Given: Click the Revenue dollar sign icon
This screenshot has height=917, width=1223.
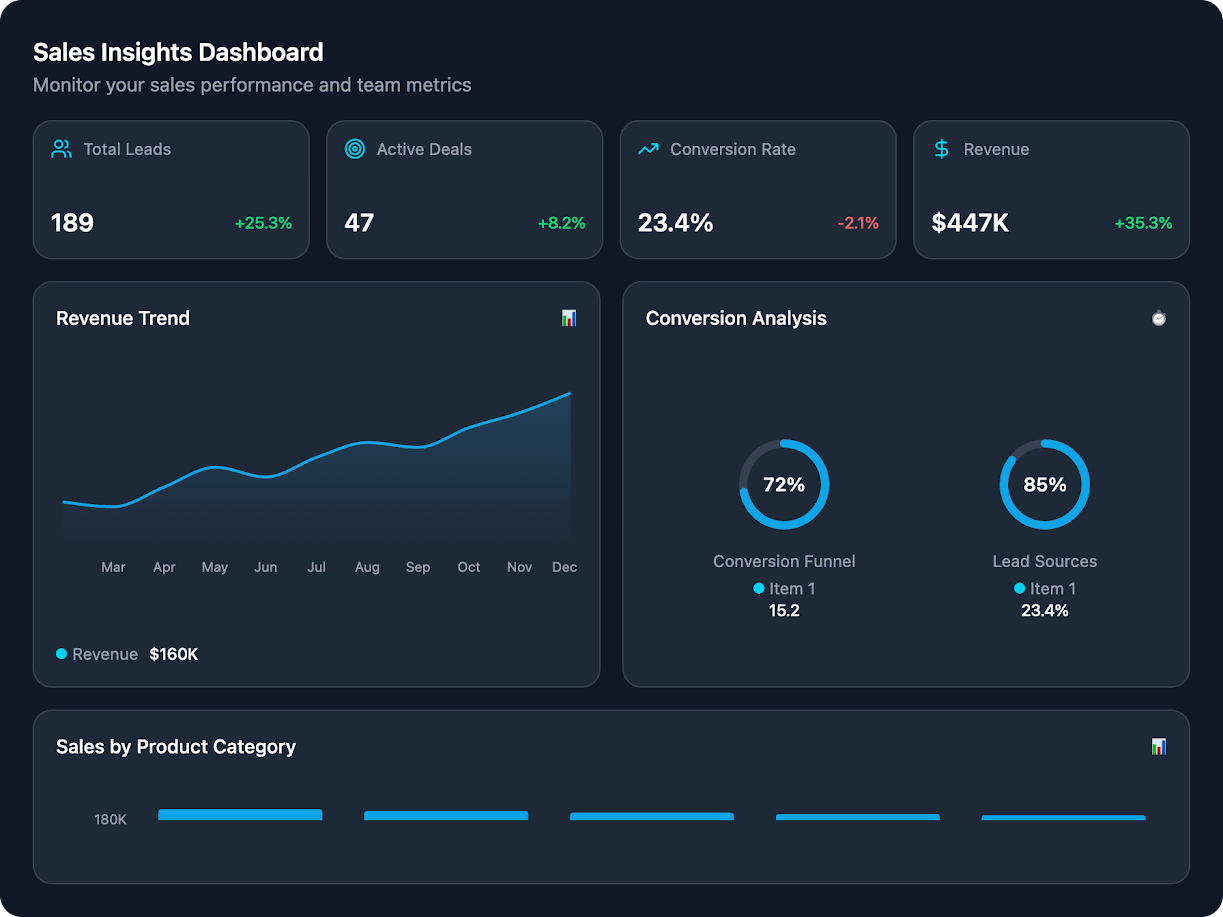Looking at the screenshot, I should pos(940,148).
